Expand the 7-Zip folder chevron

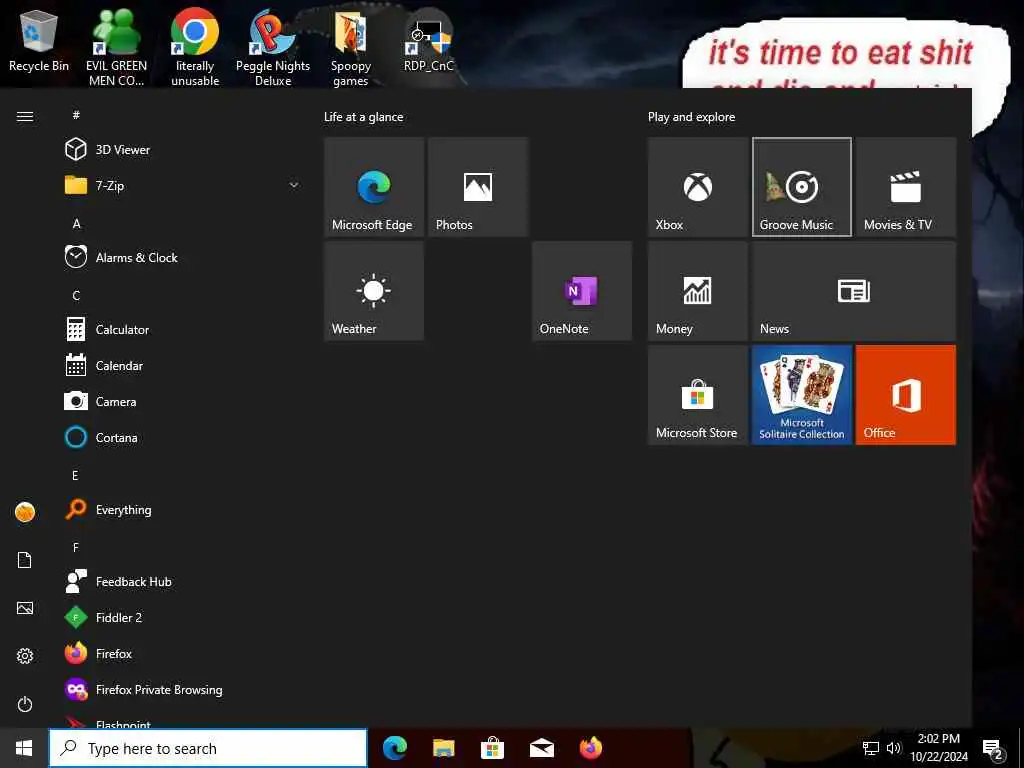point(294,185)
